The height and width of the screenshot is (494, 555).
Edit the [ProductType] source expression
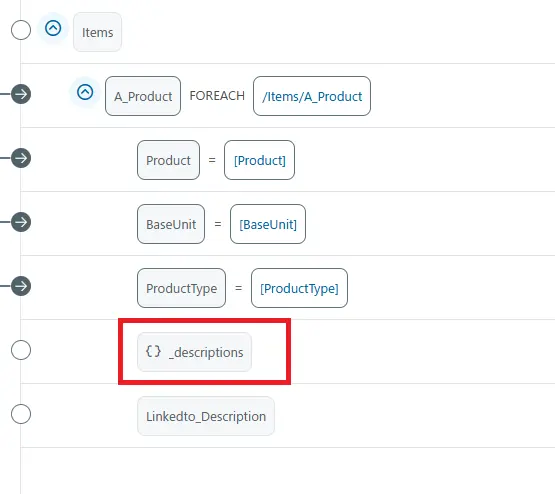pos(299,288)
